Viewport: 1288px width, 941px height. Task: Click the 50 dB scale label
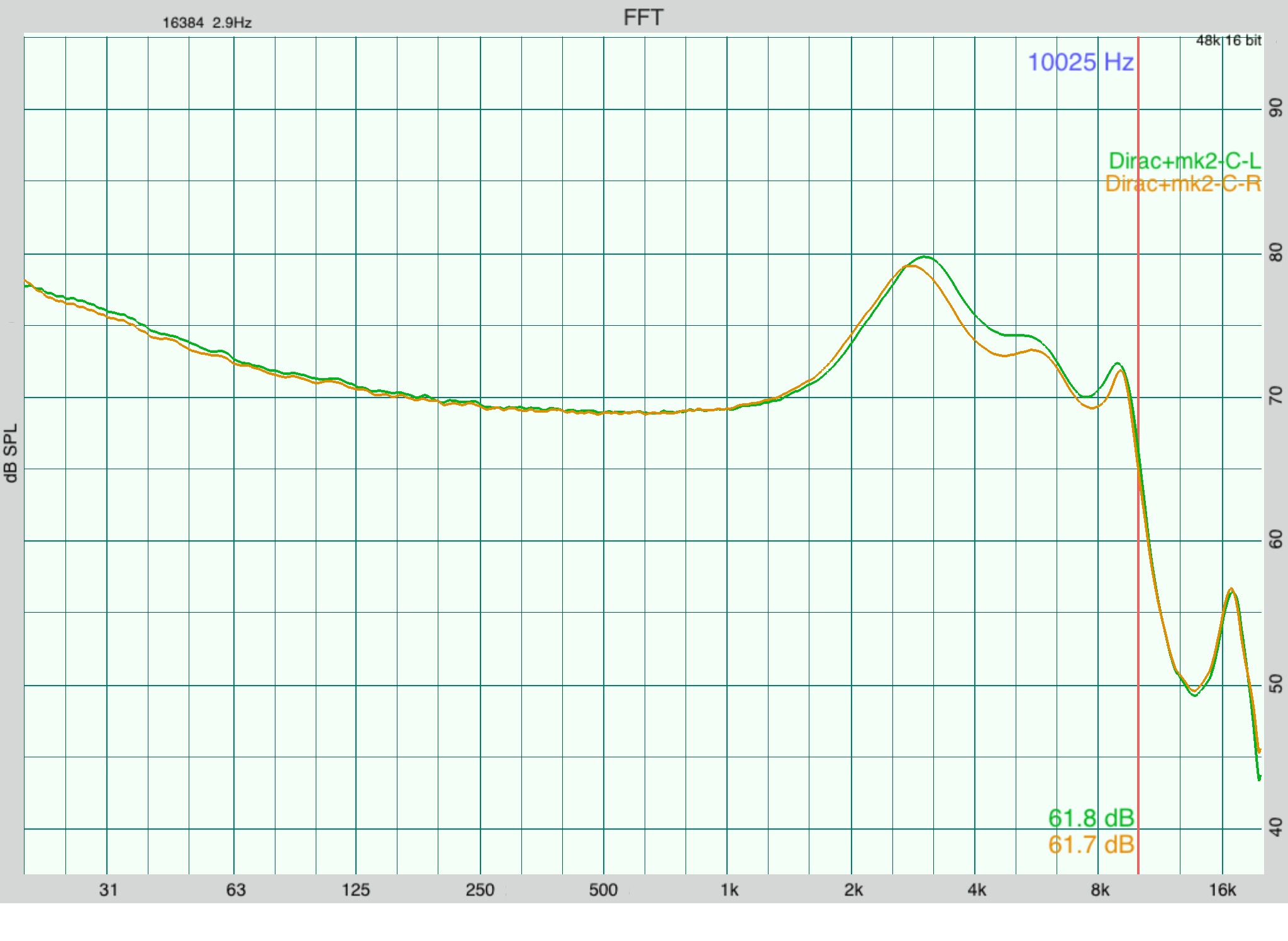pos(1276,684)
